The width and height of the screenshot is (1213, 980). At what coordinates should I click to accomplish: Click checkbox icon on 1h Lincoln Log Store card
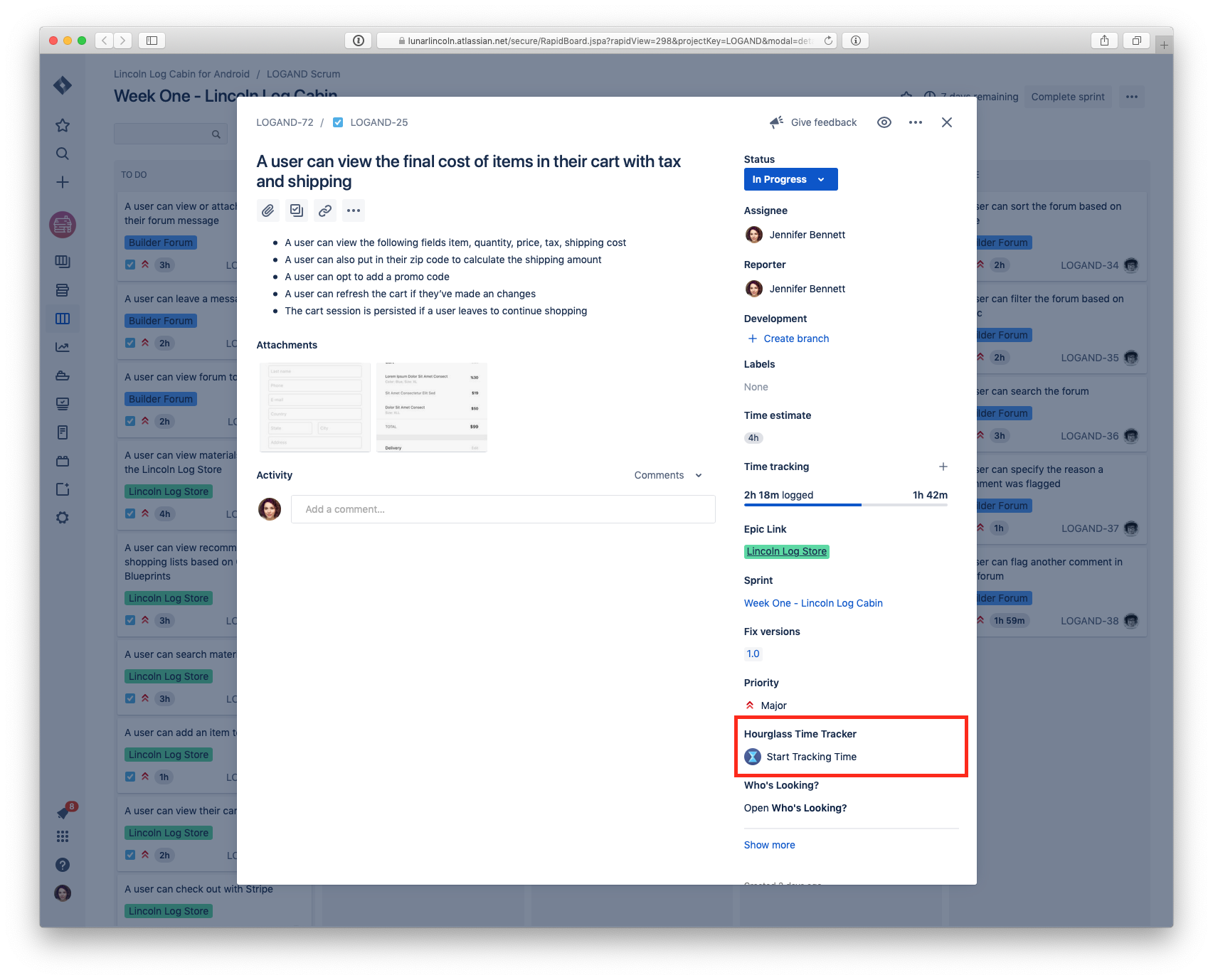[130, 777]
